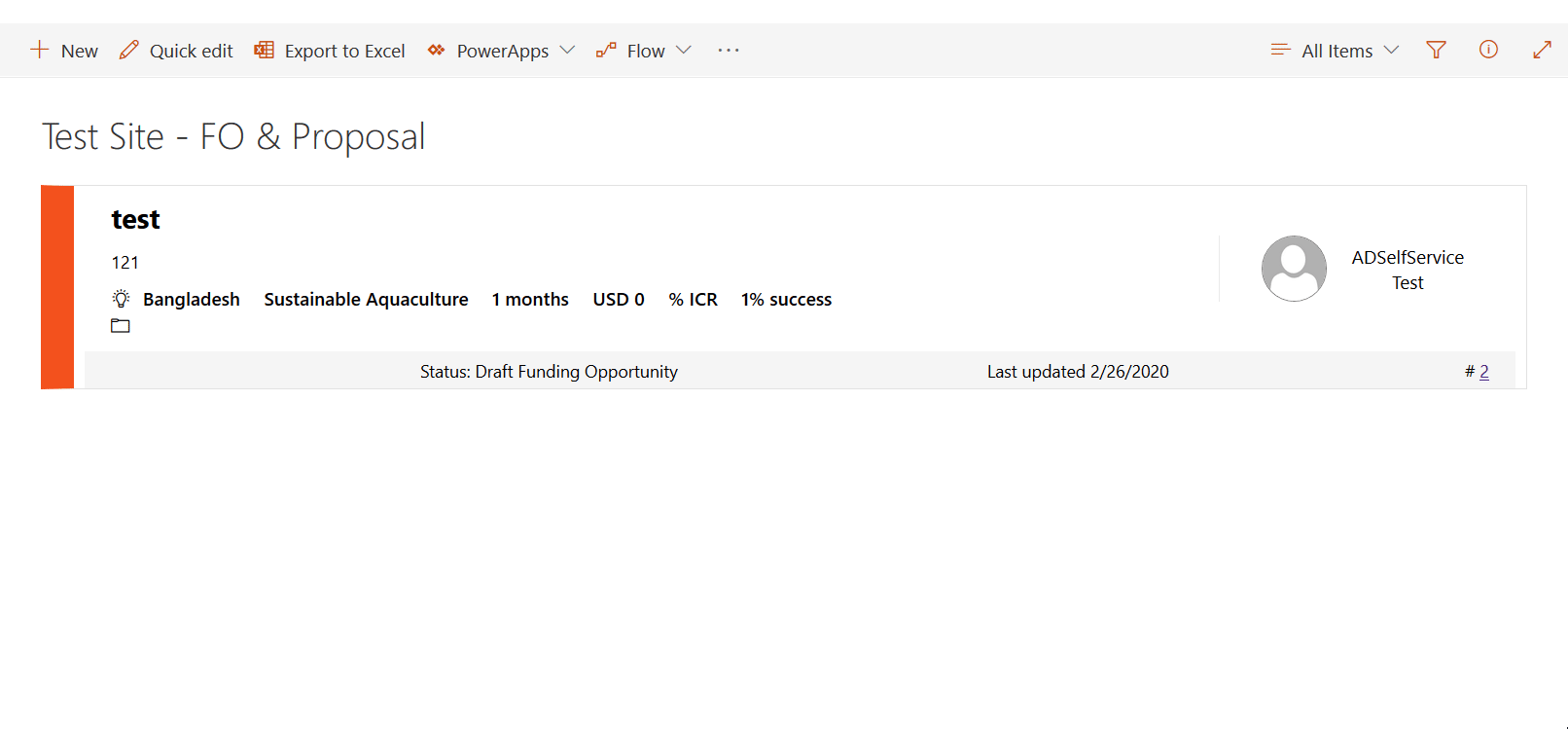Open the ellipsis overflow menu
Screen dimensions: 1568x729
pyautogui.click(x=728, y=50)
